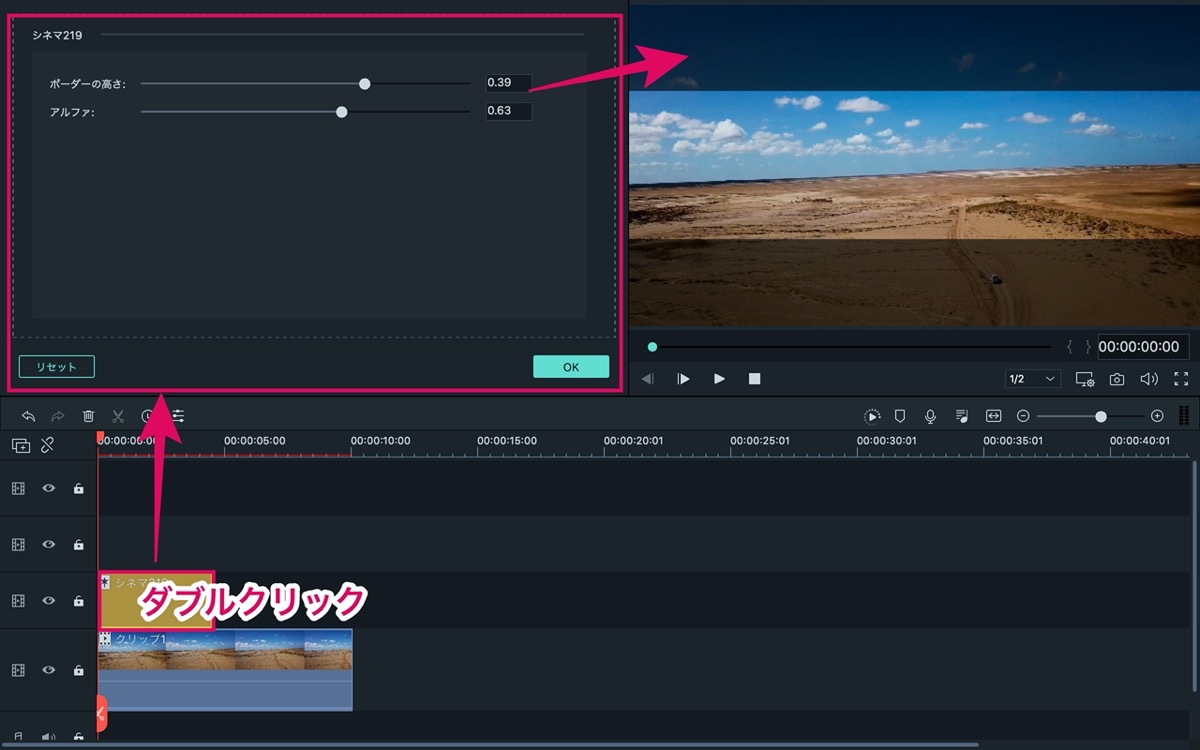Set the mark-out point with right brace
The width and height of the screenshot is (1200, 750).
(x=1088, y=347)
